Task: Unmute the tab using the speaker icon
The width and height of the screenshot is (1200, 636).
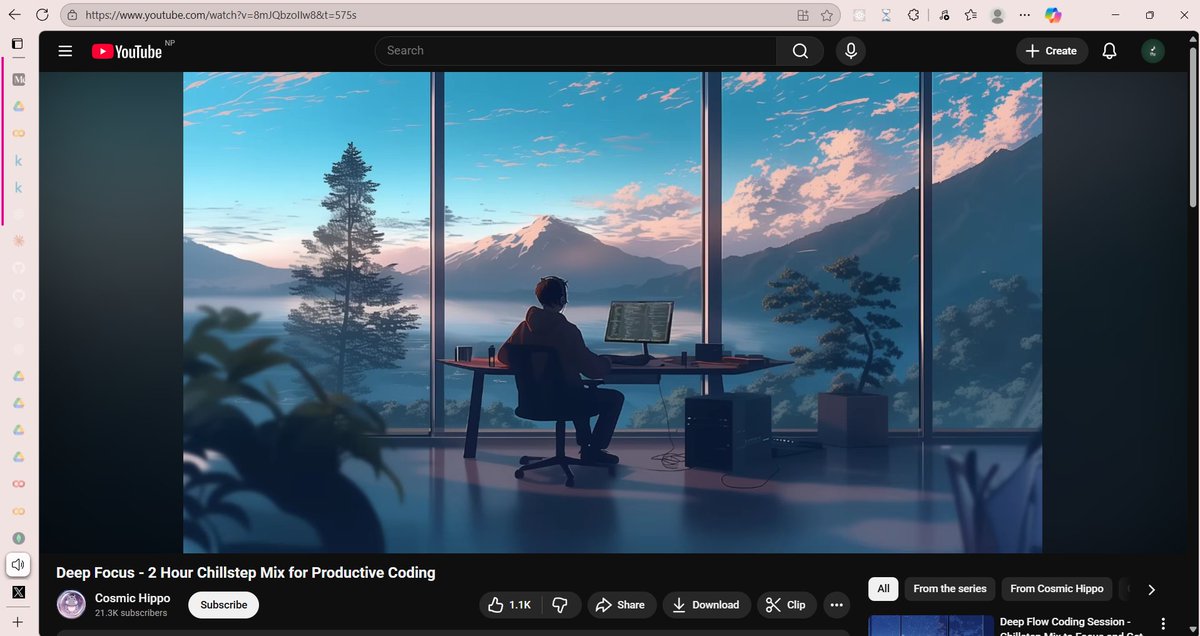Action: click(x=17, y=564)
